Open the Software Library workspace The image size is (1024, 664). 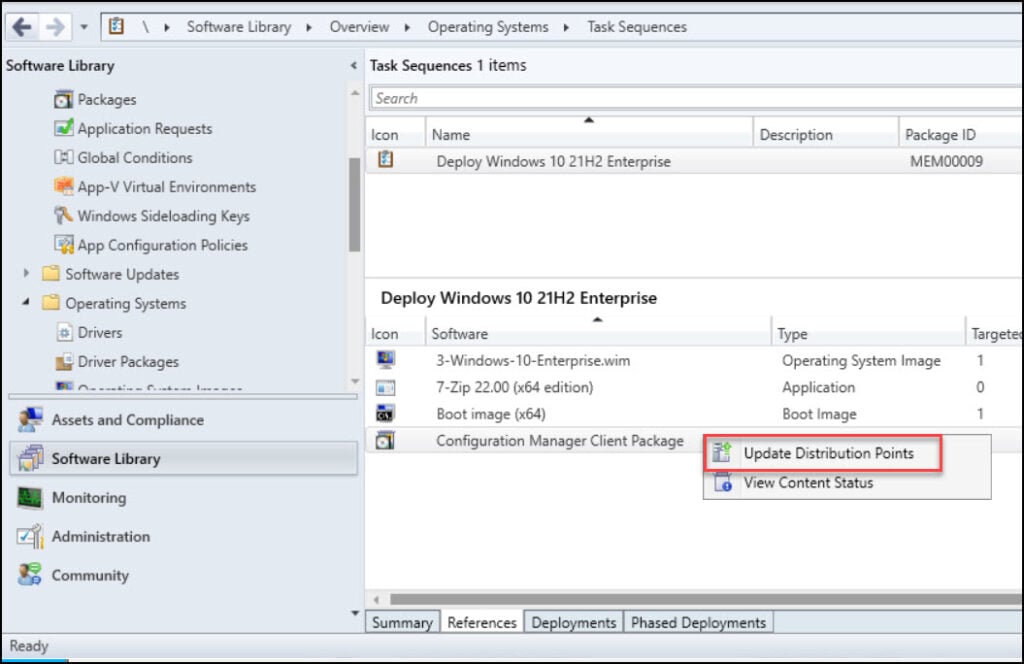184,458
